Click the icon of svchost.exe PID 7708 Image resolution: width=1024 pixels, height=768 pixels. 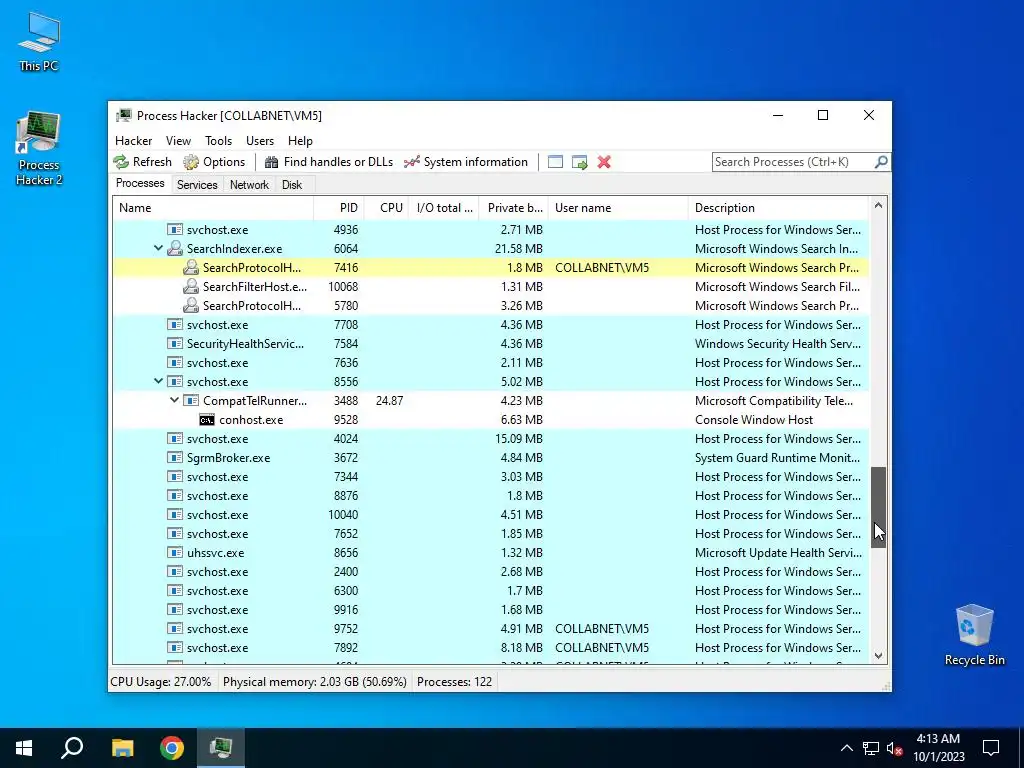[174, 325]
